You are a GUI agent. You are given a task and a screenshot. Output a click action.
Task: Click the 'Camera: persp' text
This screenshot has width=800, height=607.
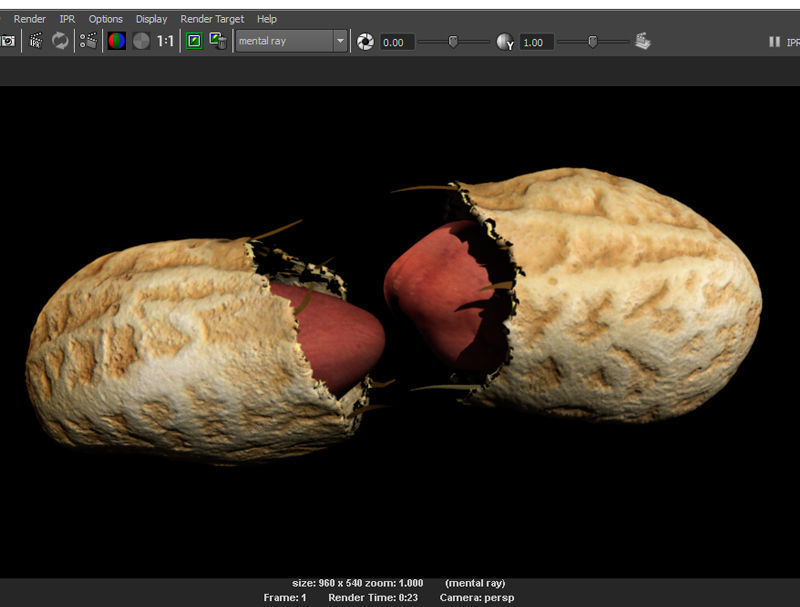point(477,597)
